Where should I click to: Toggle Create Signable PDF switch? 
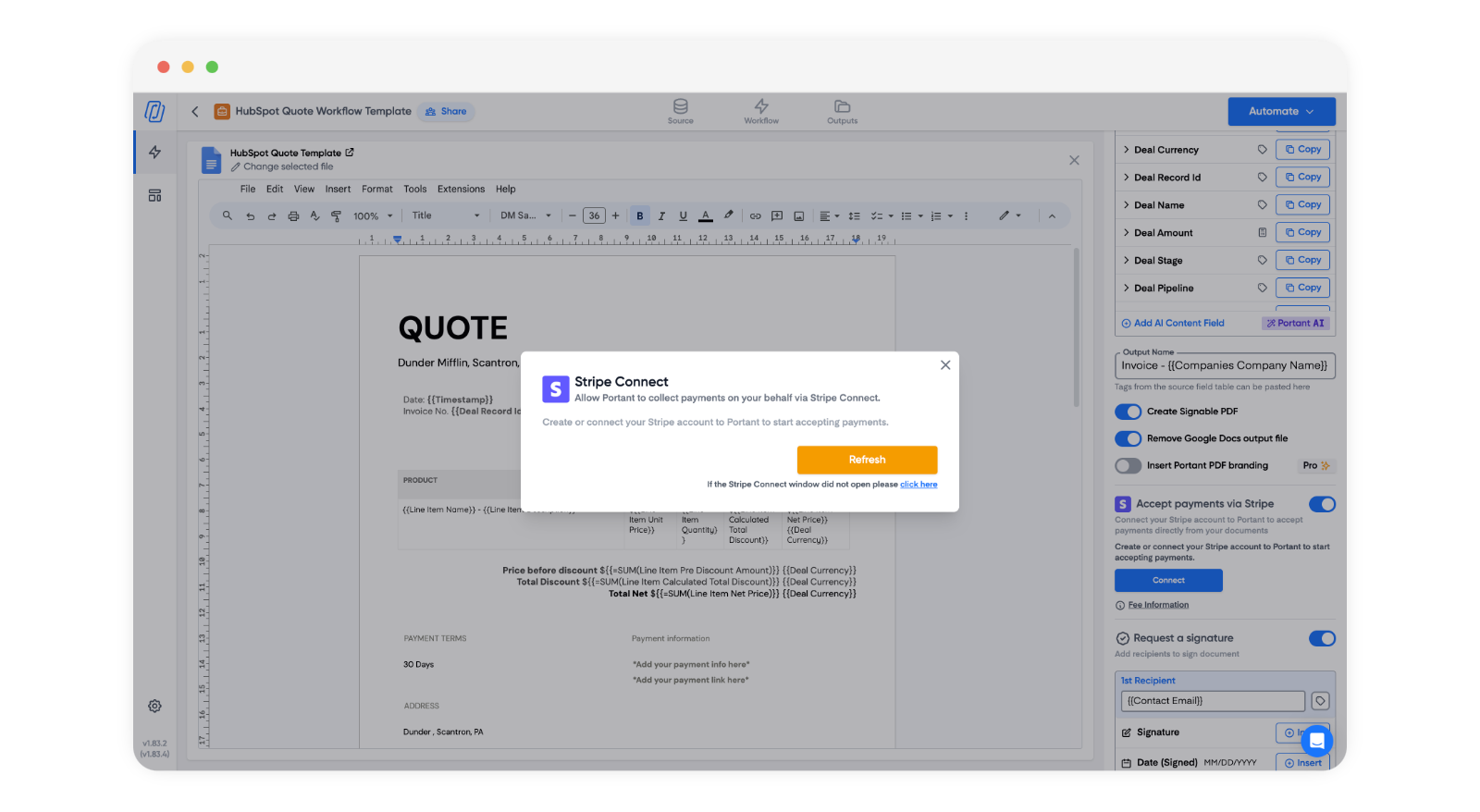1128,412
